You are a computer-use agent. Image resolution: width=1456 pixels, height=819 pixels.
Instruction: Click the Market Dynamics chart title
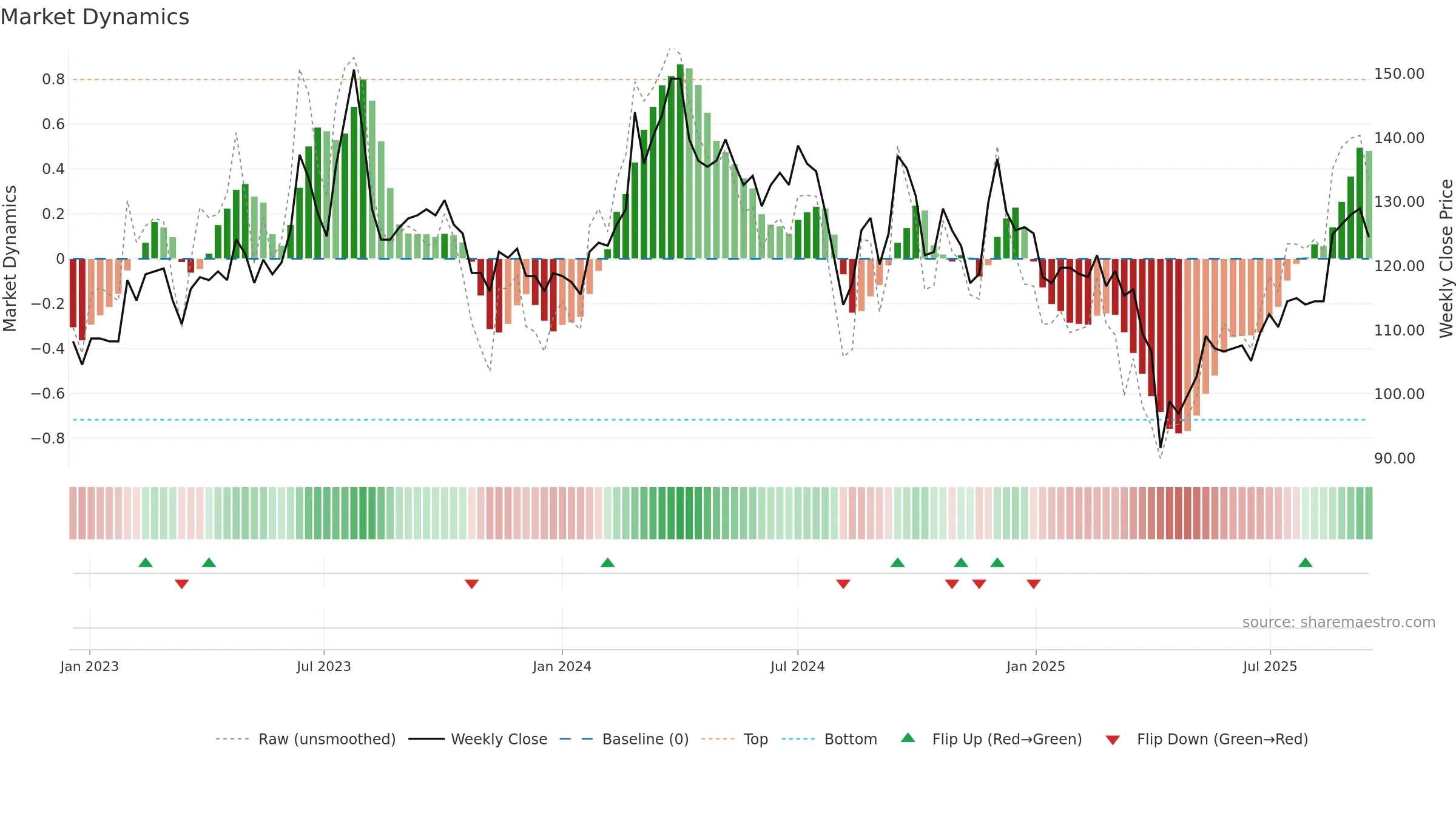click(x=95, y=17)
